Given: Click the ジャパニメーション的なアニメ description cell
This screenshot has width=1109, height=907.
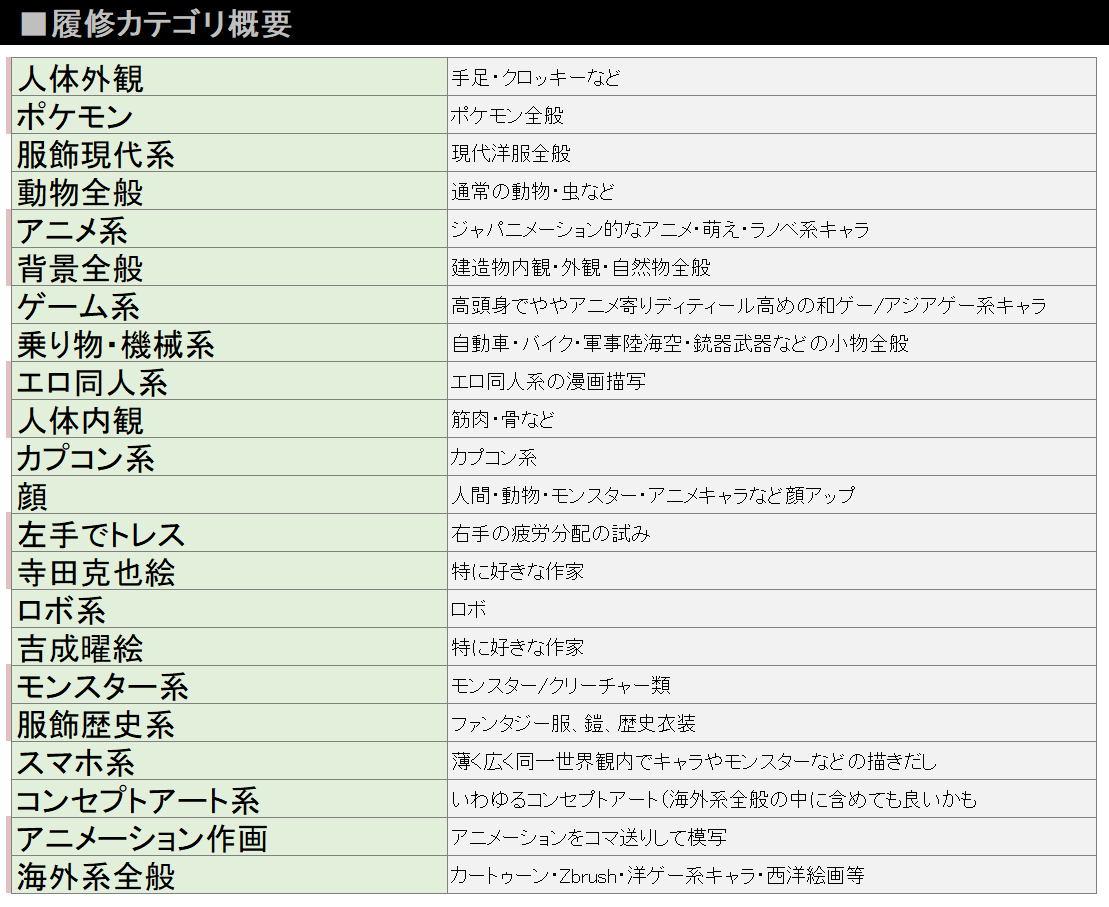Looking at the screenshot, I should coord(772,229).
